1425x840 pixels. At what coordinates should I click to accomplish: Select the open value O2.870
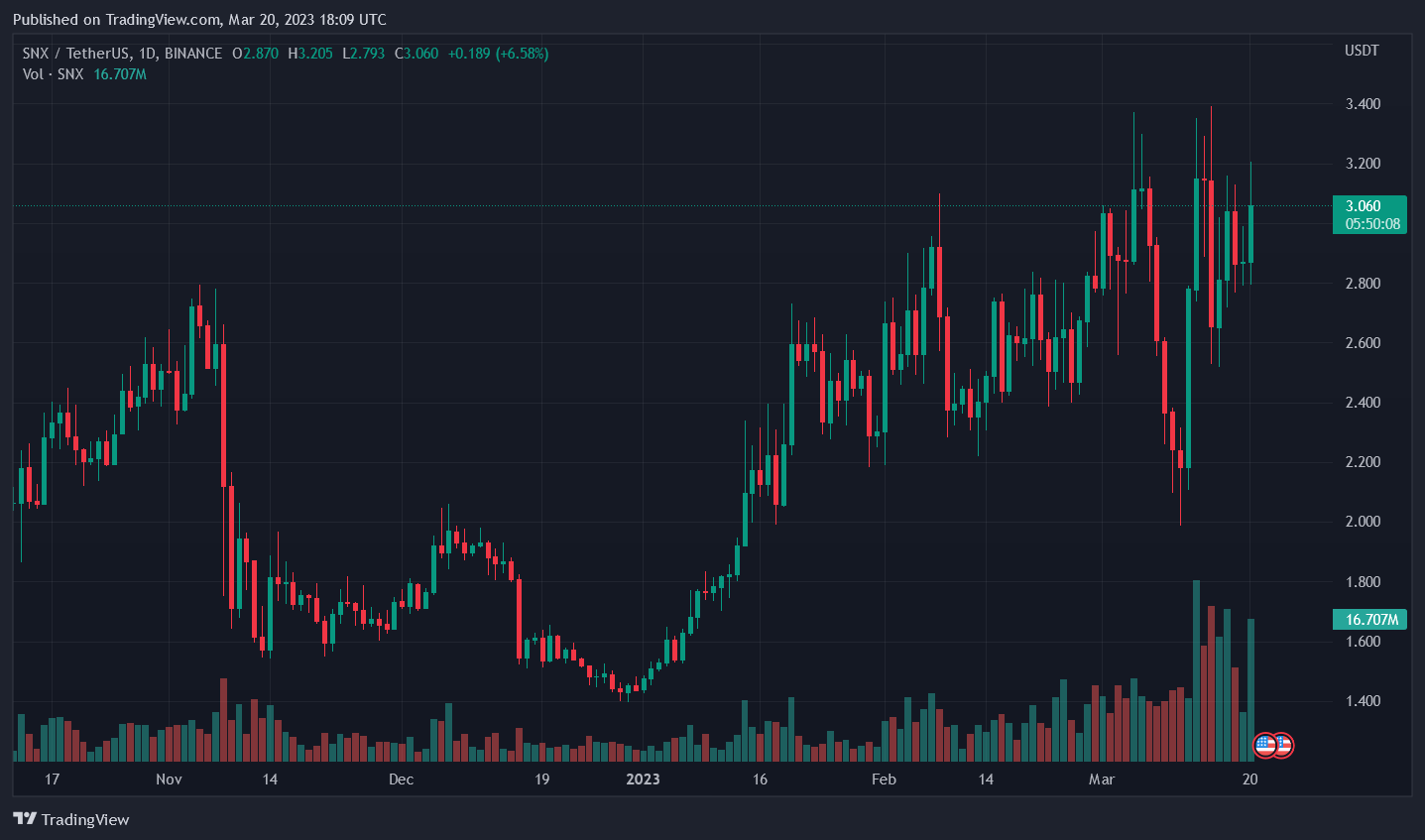point(255,54)
